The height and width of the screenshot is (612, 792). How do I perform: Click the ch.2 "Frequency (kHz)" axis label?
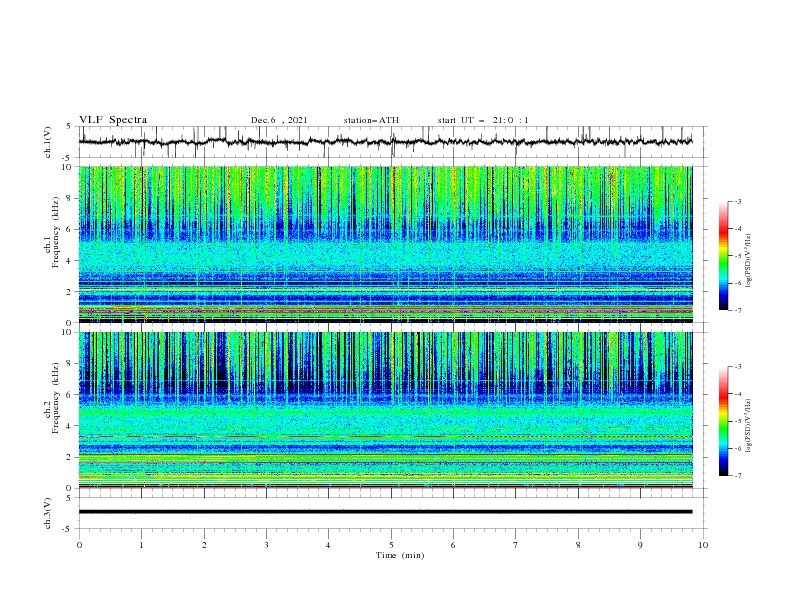(56, 398)
